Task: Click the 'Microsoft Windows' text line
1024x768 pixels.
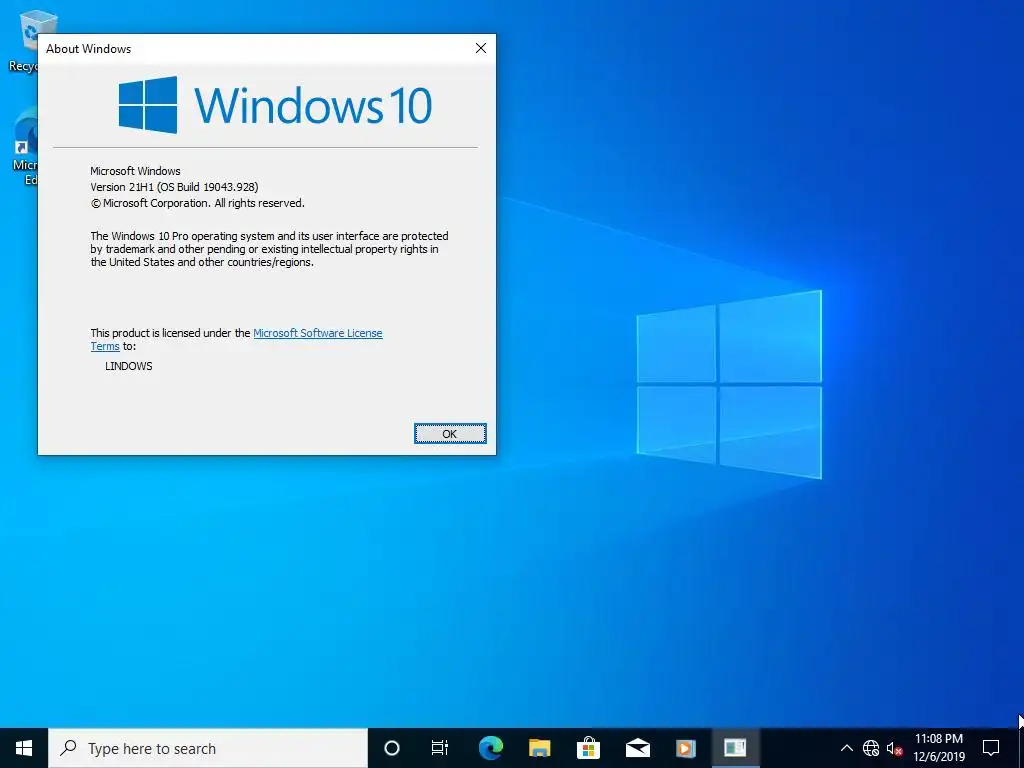Action: (135, 171)
